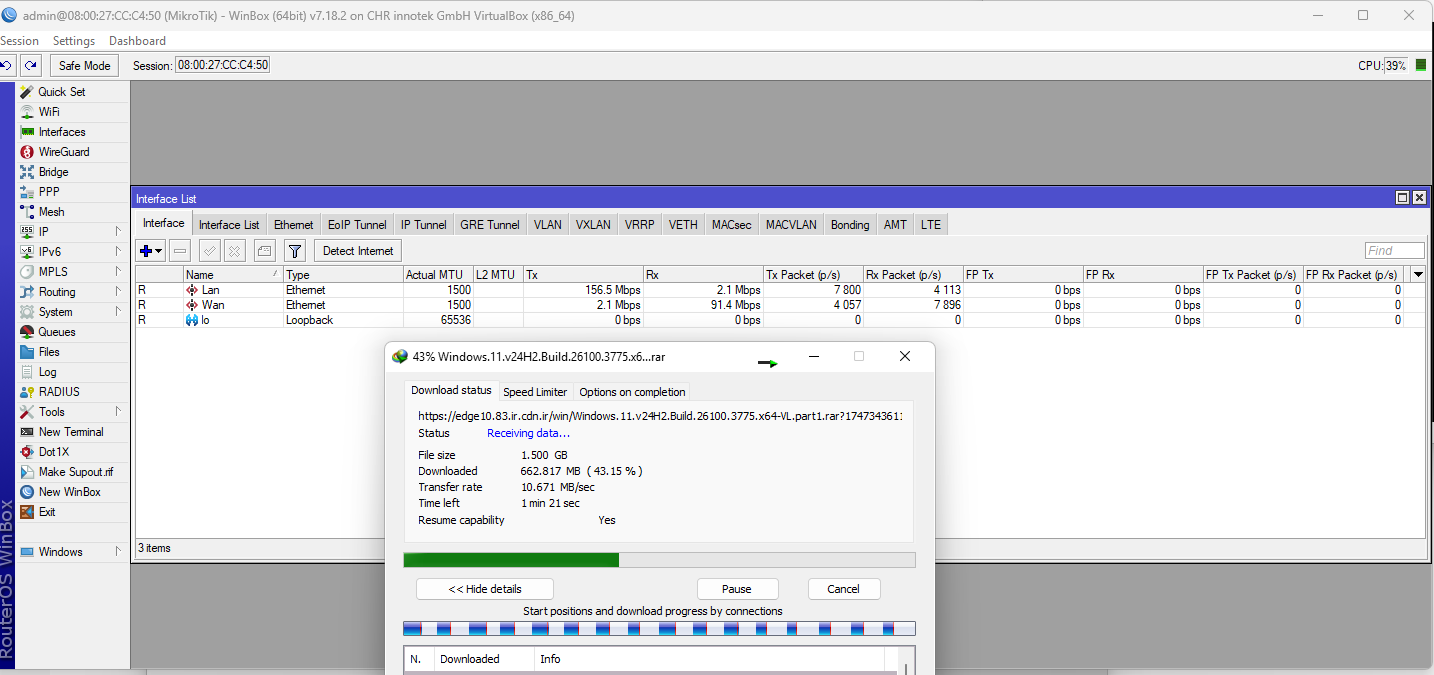This screenshot has width=1434, height=675.
Task: Open the filter funnel in Interface List
Action: [x=294, y=250]
